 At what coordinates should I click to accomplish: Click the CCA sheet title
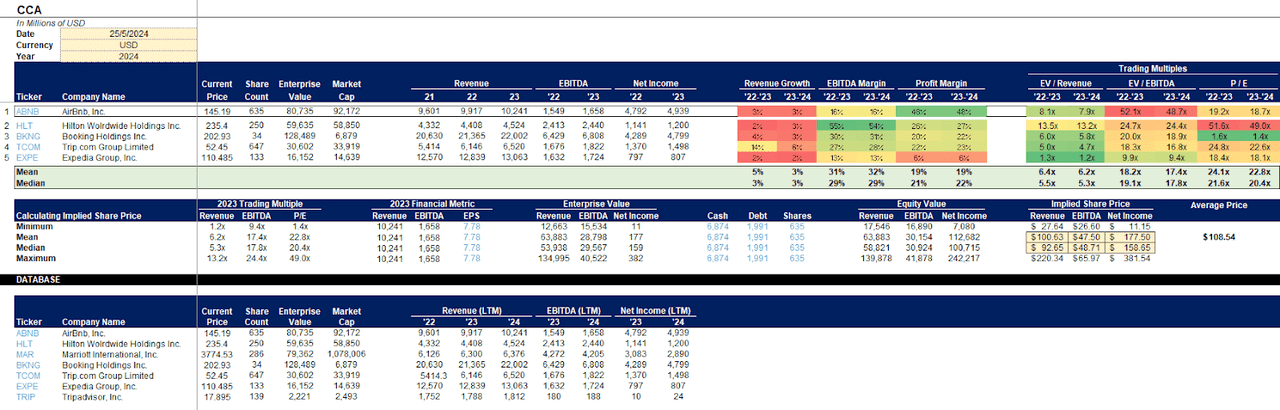coord(29,9)
